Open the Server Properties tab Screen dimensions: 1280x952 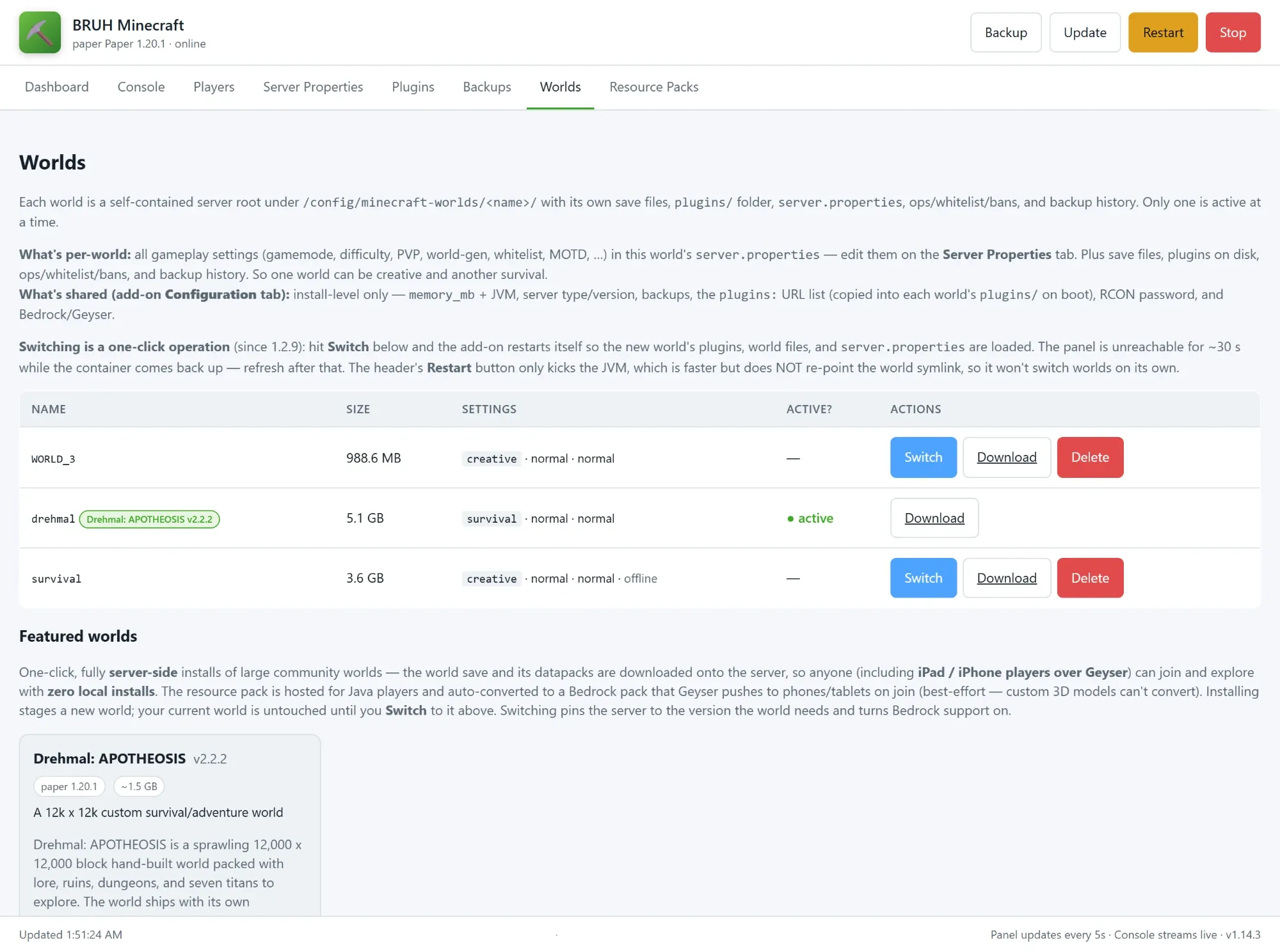click(313, 87)
